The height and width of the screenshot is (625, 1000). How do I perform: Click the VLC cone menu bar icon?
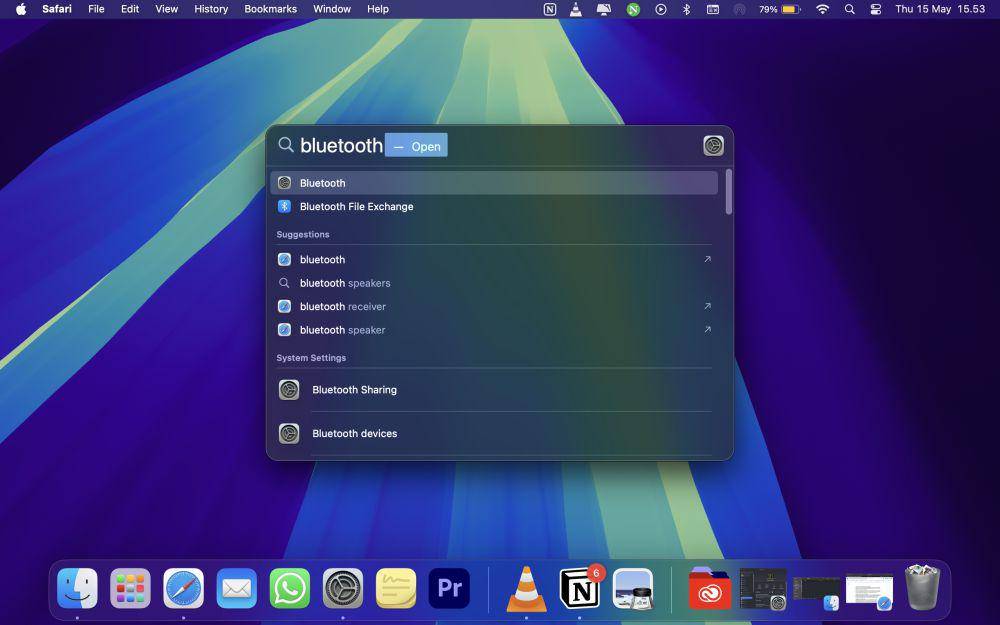[576, 10]
